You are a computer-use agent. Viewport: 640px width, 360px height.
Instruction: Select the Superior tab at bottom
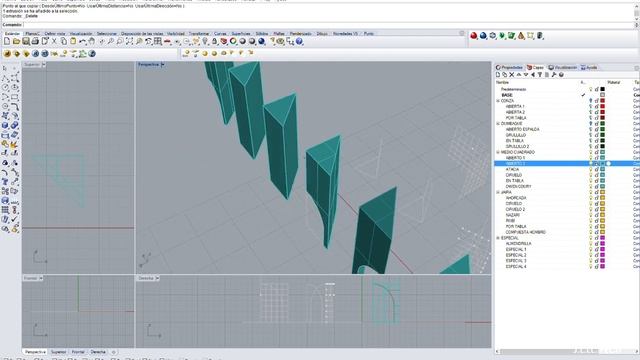click(58, 351)
